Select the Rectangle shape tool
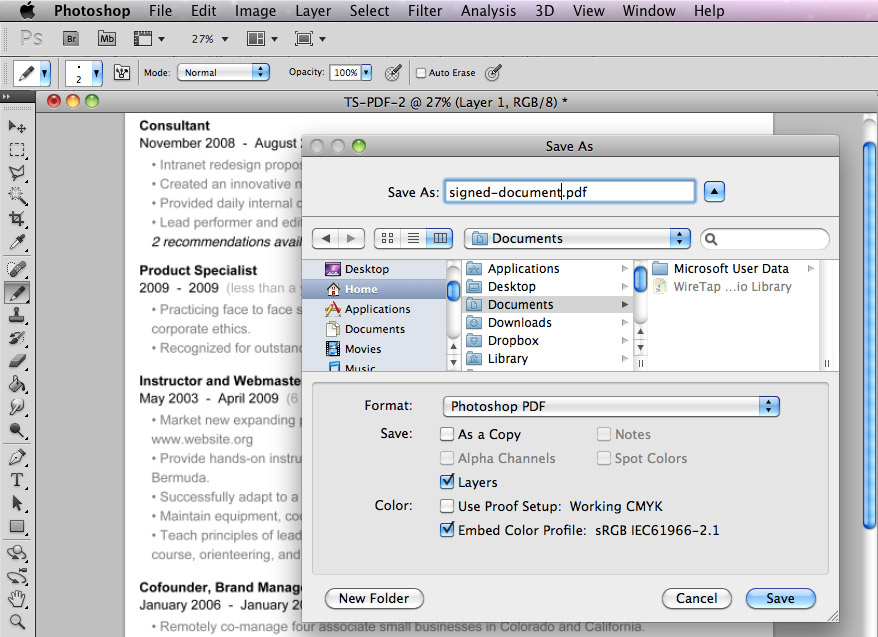This screenshot has width=878, height=637. pos(17,526)
